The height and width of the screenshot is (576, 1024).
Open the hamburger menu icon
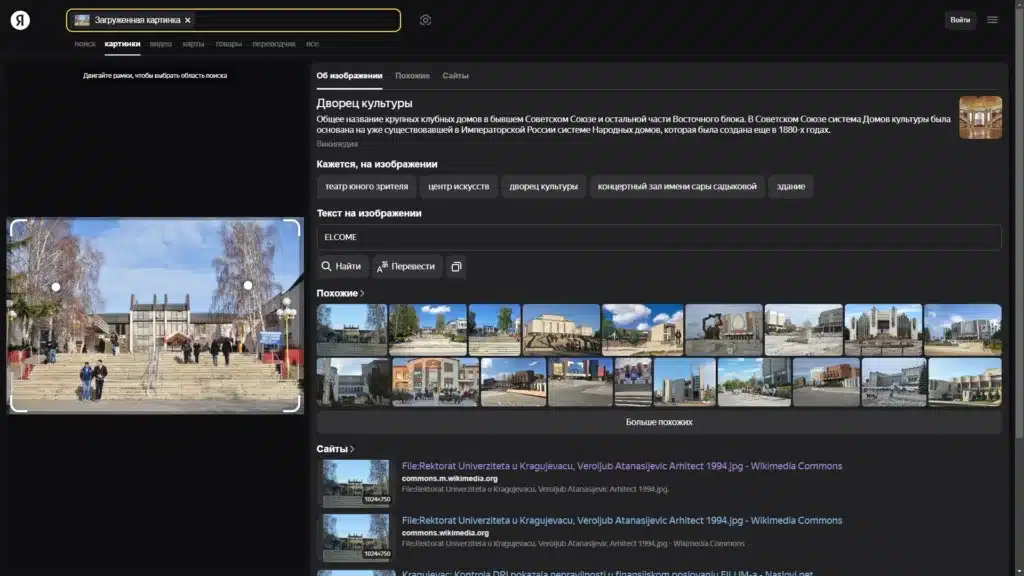click(x=992, y=20)
